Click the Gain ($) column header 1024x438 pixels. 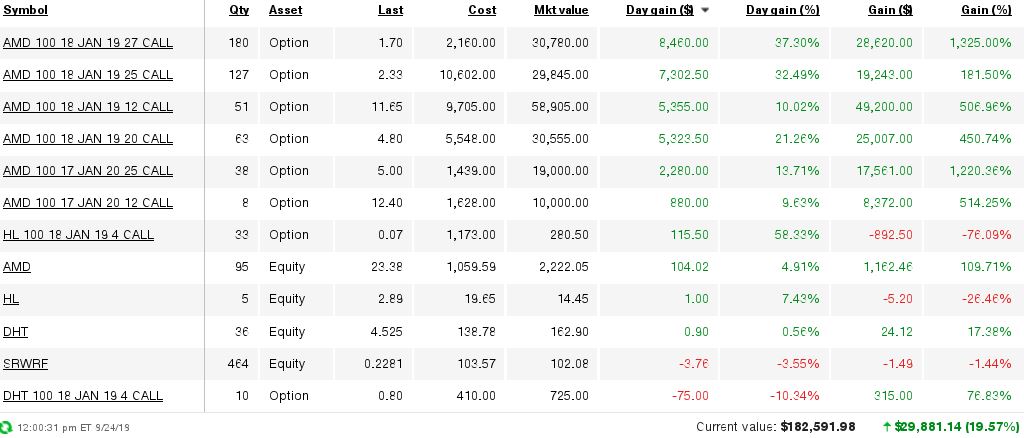(891, 10)
